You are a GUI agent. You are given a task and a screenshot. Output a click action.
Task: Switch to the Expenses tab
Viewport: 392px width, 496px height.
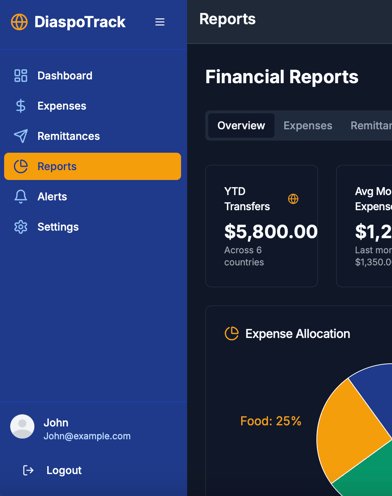(308, 126)
